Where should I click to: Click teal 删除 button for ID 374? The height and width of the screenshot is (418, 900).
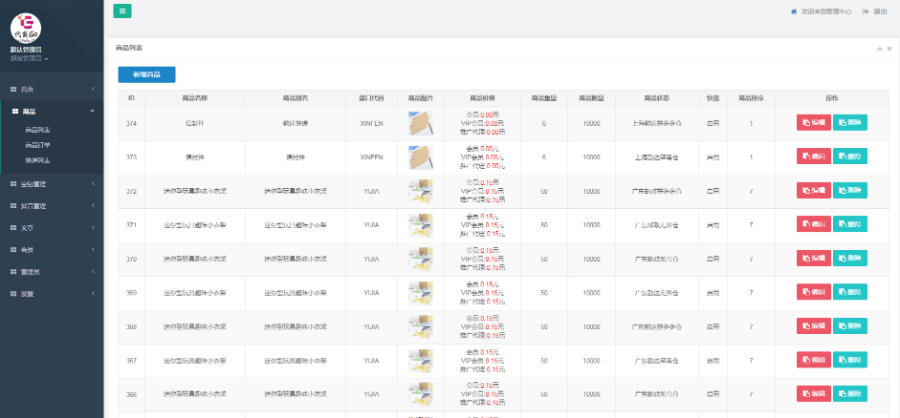(850, 122)
